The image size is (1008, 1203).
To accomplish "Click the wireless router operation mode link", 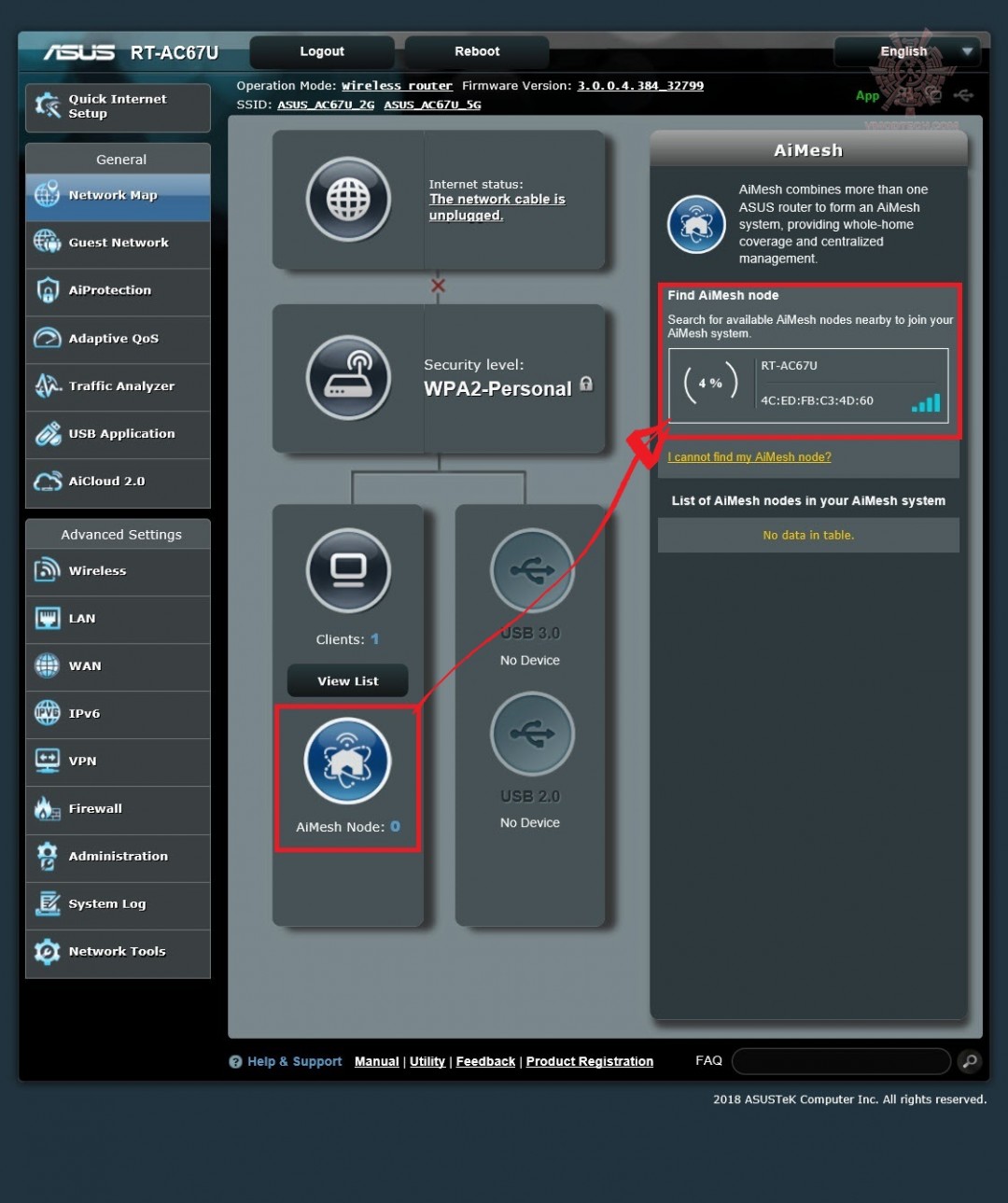I will pos(397,86).
